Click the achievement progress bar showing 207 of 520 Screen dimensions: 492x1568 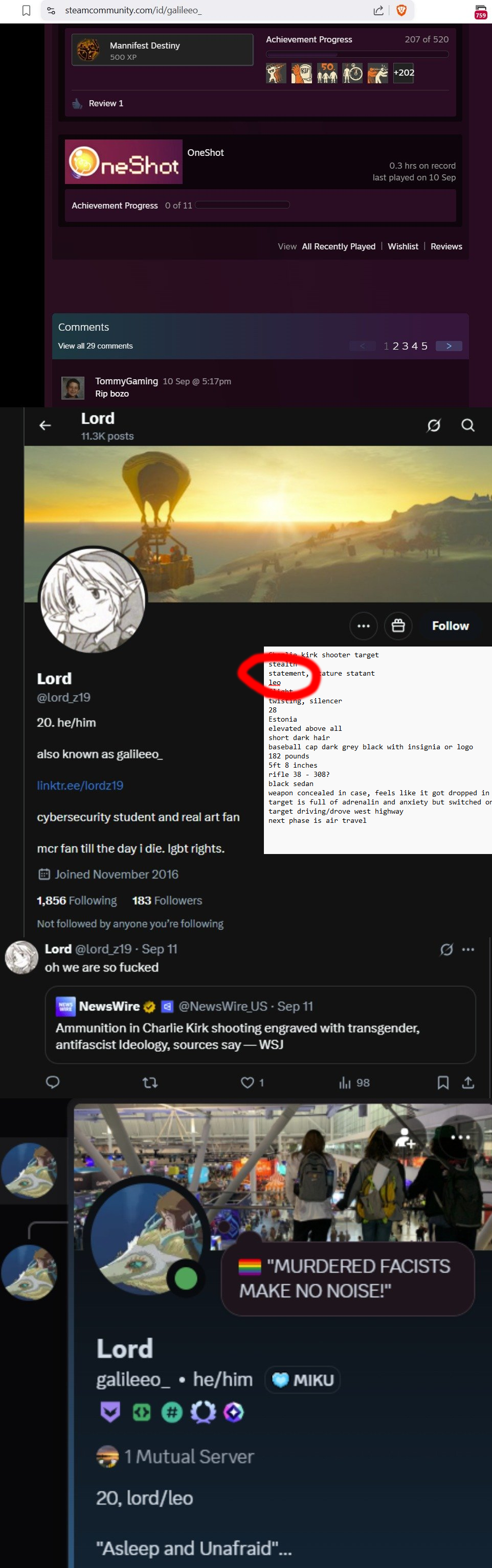click(x=357, y=54)
